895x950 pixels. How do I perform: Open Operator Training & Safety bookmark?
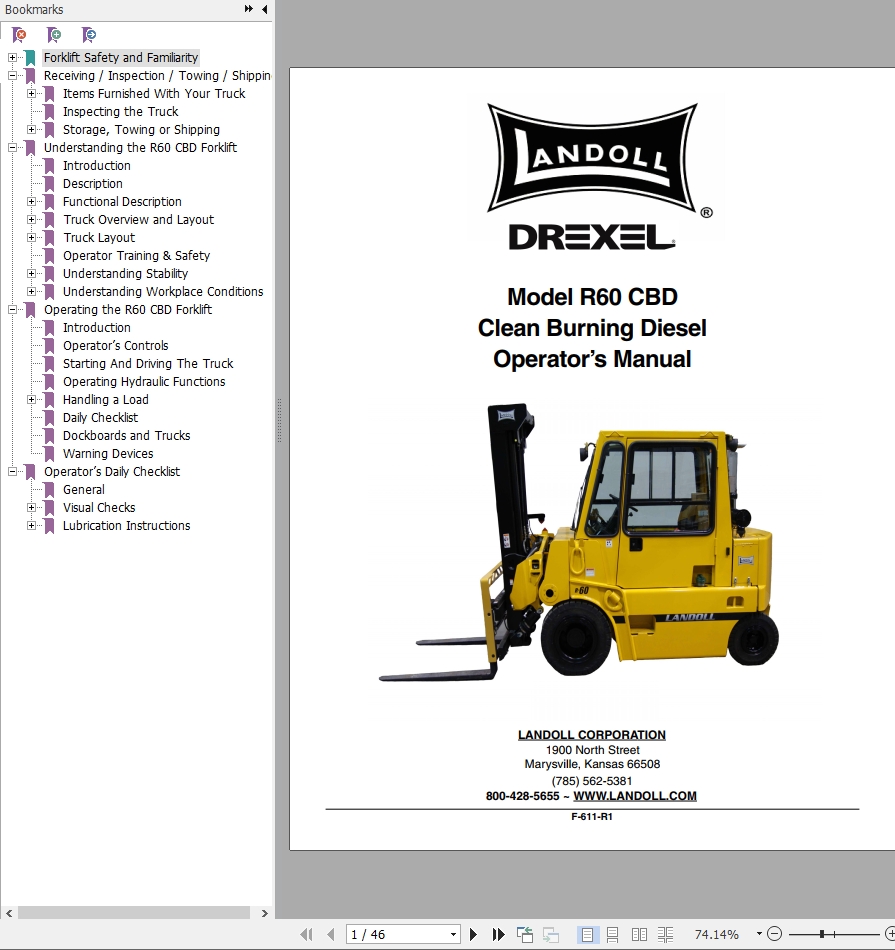click(136, 256)
